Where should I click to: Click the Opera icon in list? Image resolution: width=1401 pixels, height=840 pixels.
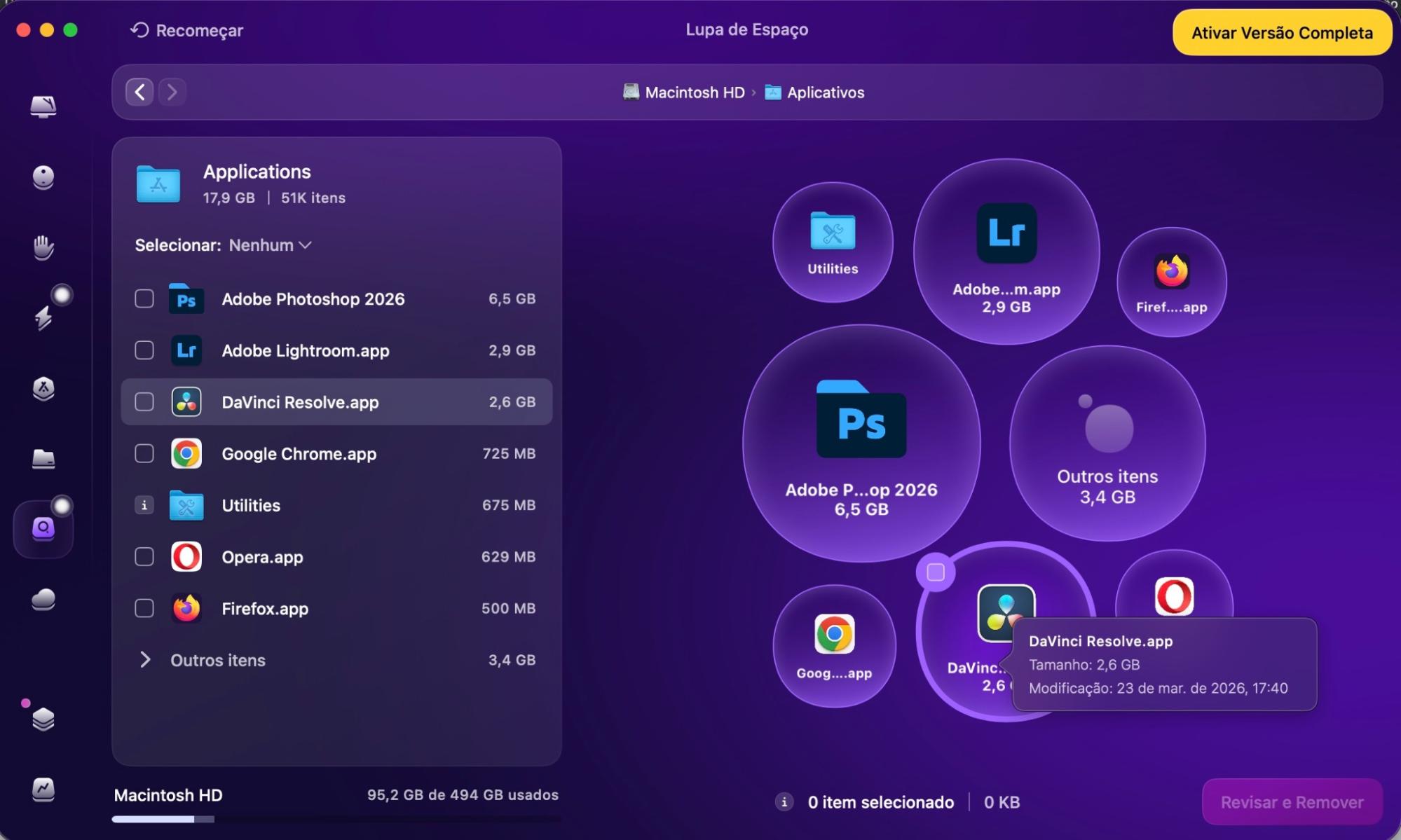point(186,557)
